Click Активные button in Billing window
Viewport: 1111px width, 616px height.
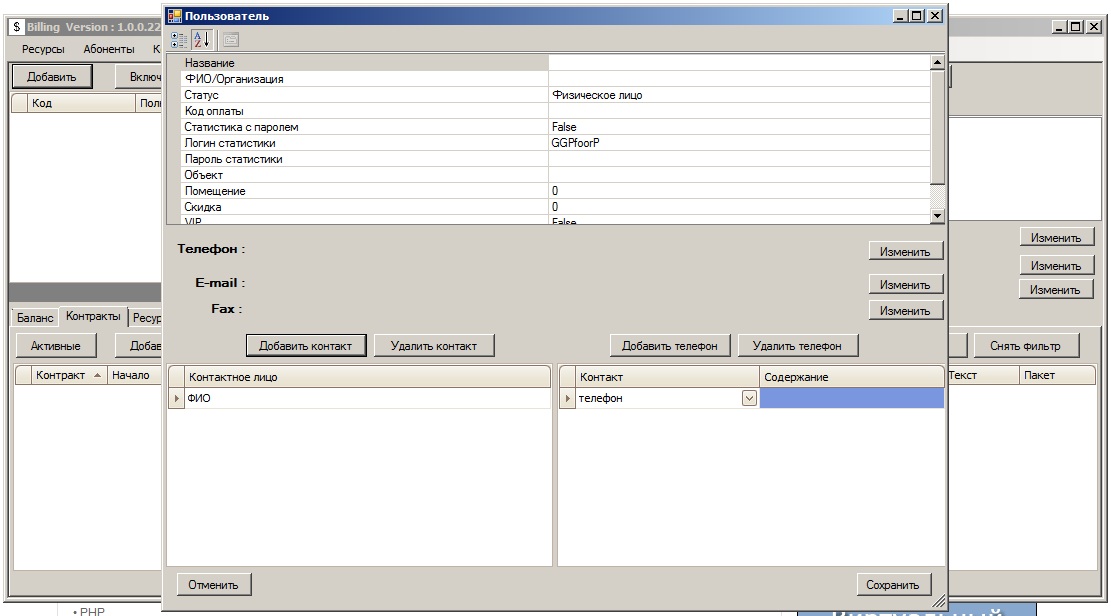pos(55,346)
